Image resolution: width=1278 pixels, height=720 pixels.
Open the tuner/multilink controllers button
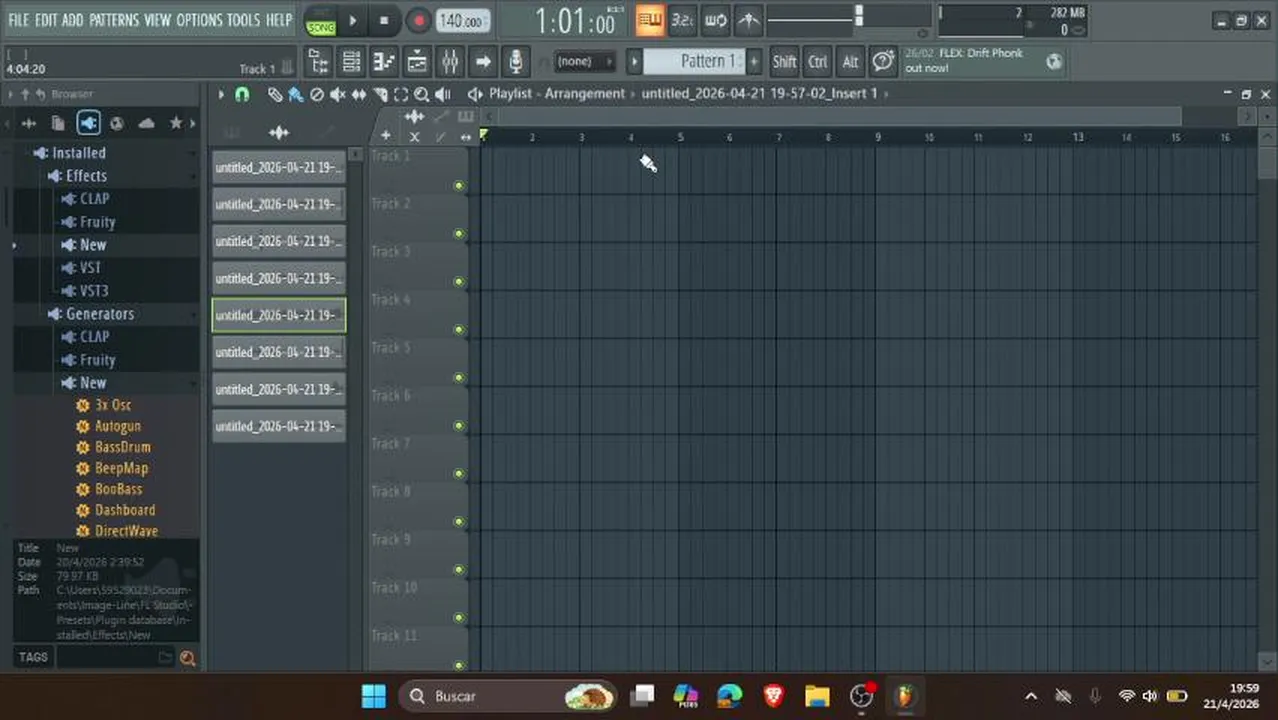(x=748, y=20)
